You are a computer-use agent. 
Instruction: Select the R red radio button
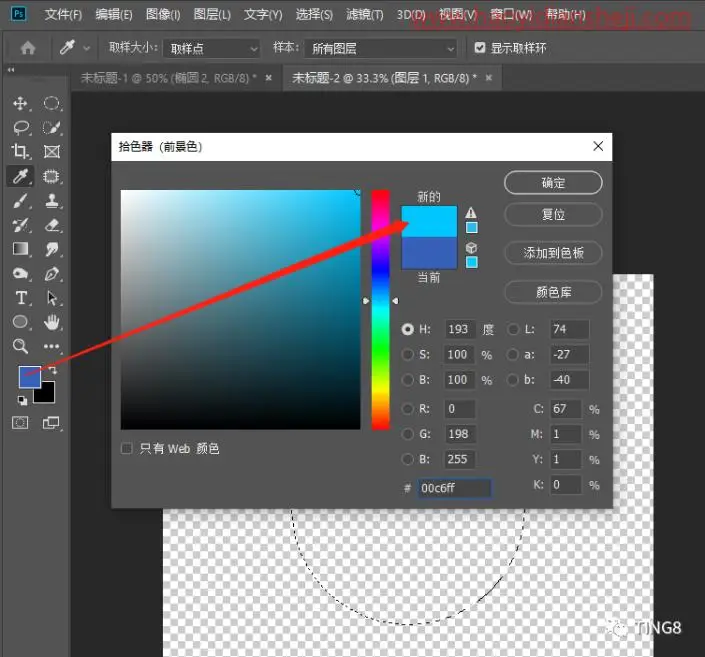[407, 408]
